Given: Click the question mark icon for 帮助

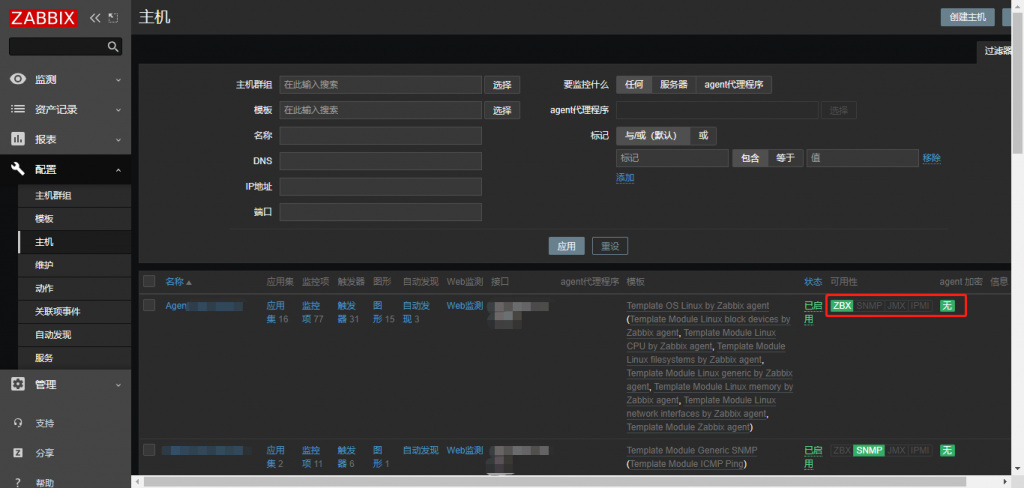Looking at the screenshot, I should 18,483.
